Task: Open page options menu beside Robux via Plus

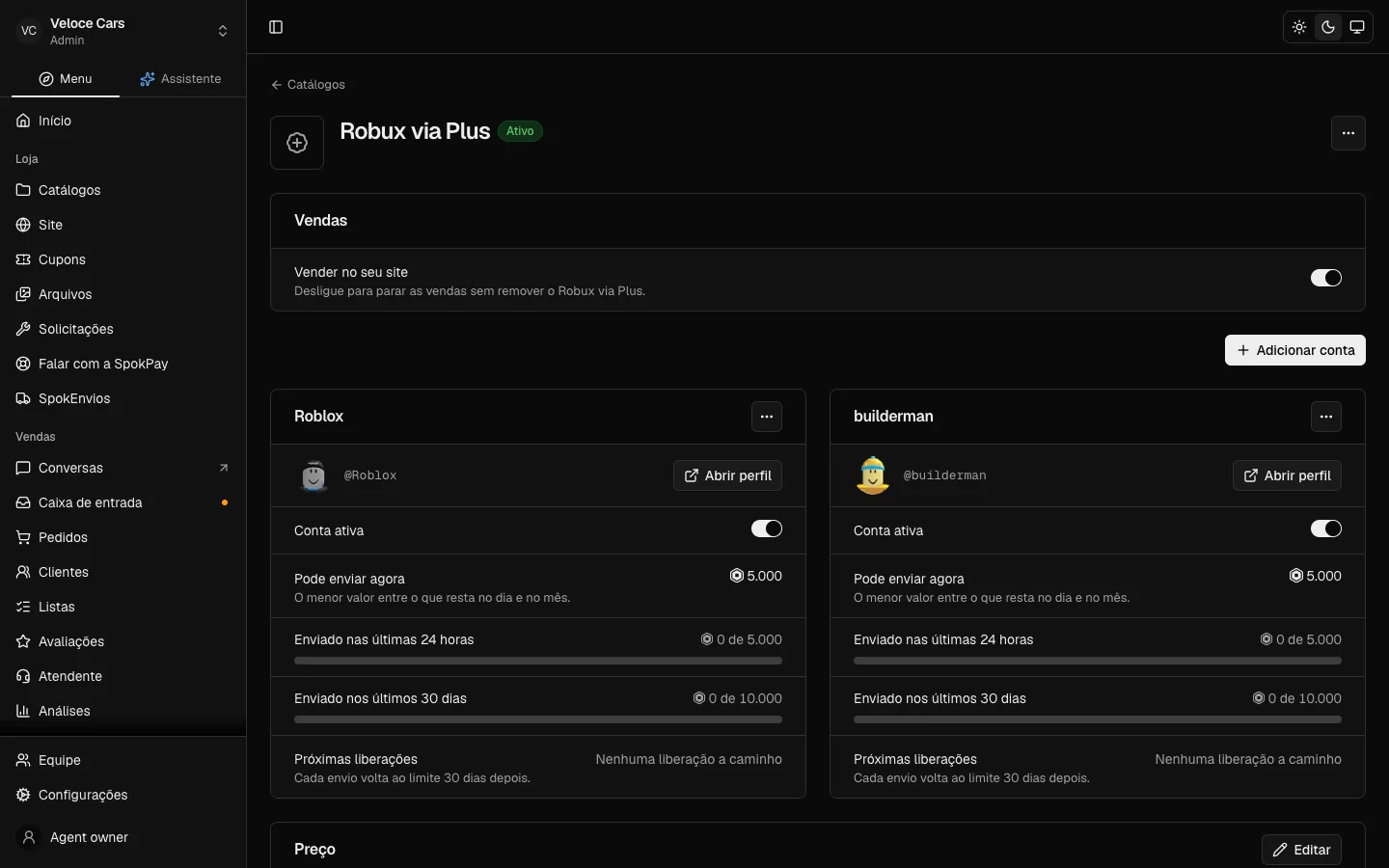Action: click(x=1348, y=133)
